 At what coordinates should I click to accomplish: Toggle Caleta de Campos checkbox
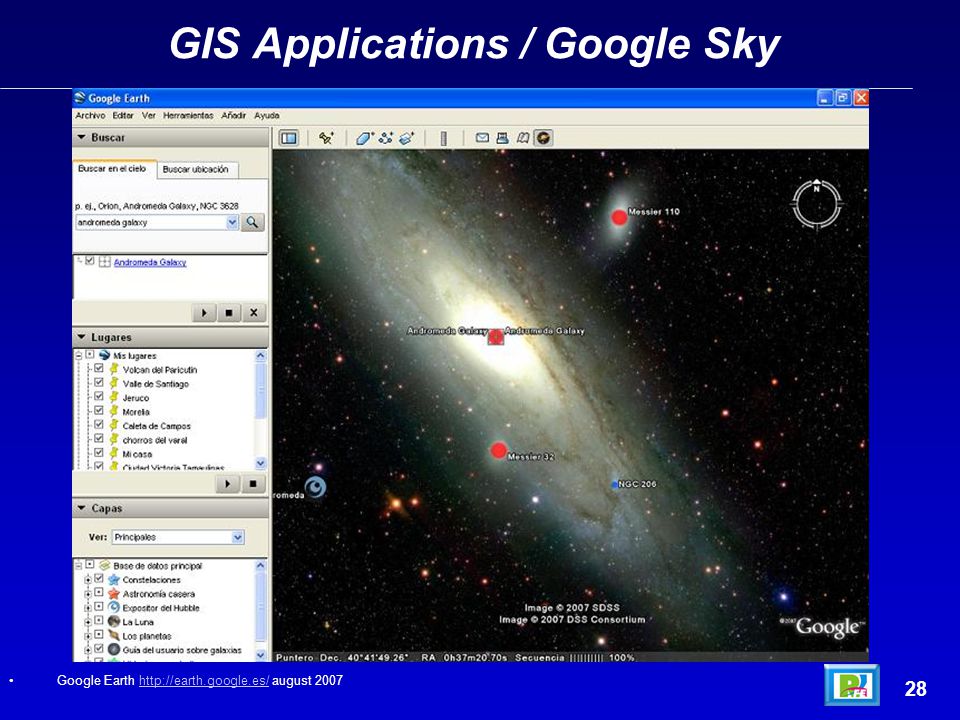(99, 425)
